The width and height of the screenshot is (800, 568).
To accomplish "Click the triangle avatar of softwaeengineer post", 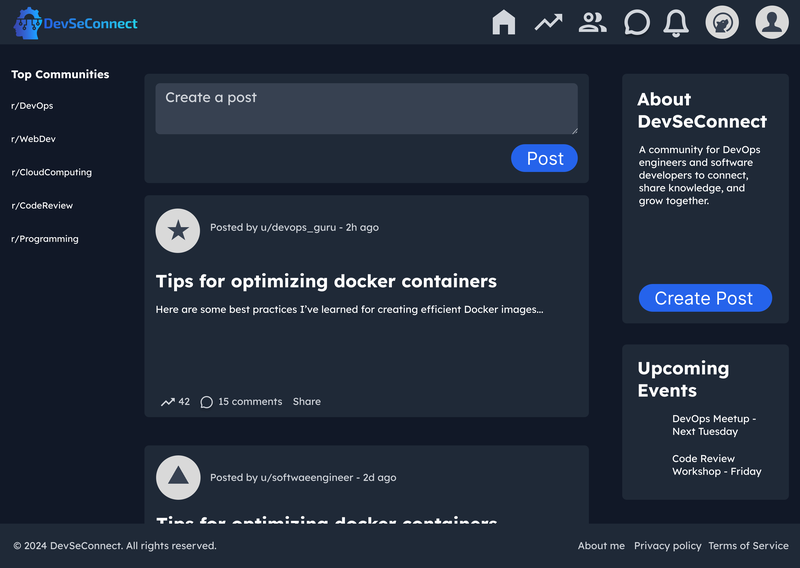I will tap(178, 477).
